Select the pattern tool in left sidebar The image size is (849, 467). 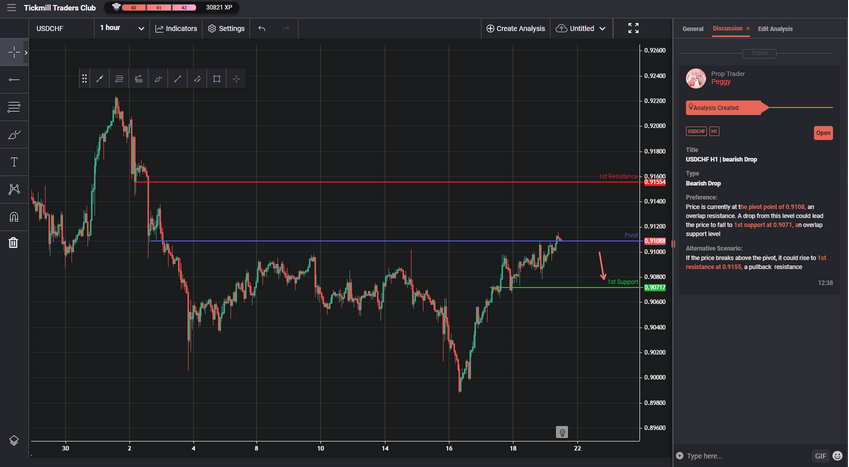pyautogui.click(x=14, y=189)
